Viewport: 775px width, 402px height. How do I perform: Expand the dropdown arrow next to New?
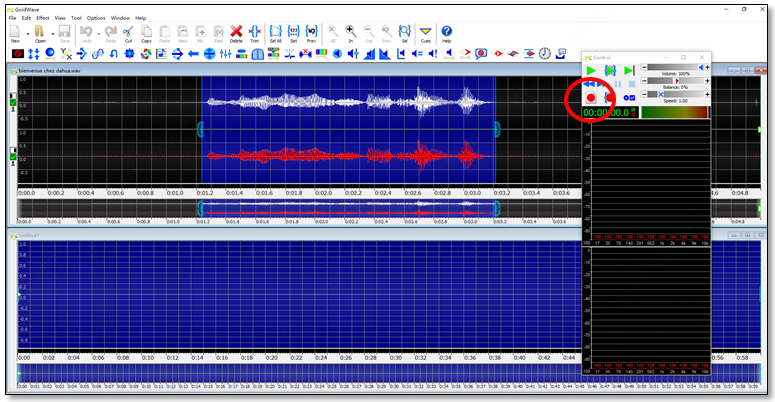pos(28,34)
